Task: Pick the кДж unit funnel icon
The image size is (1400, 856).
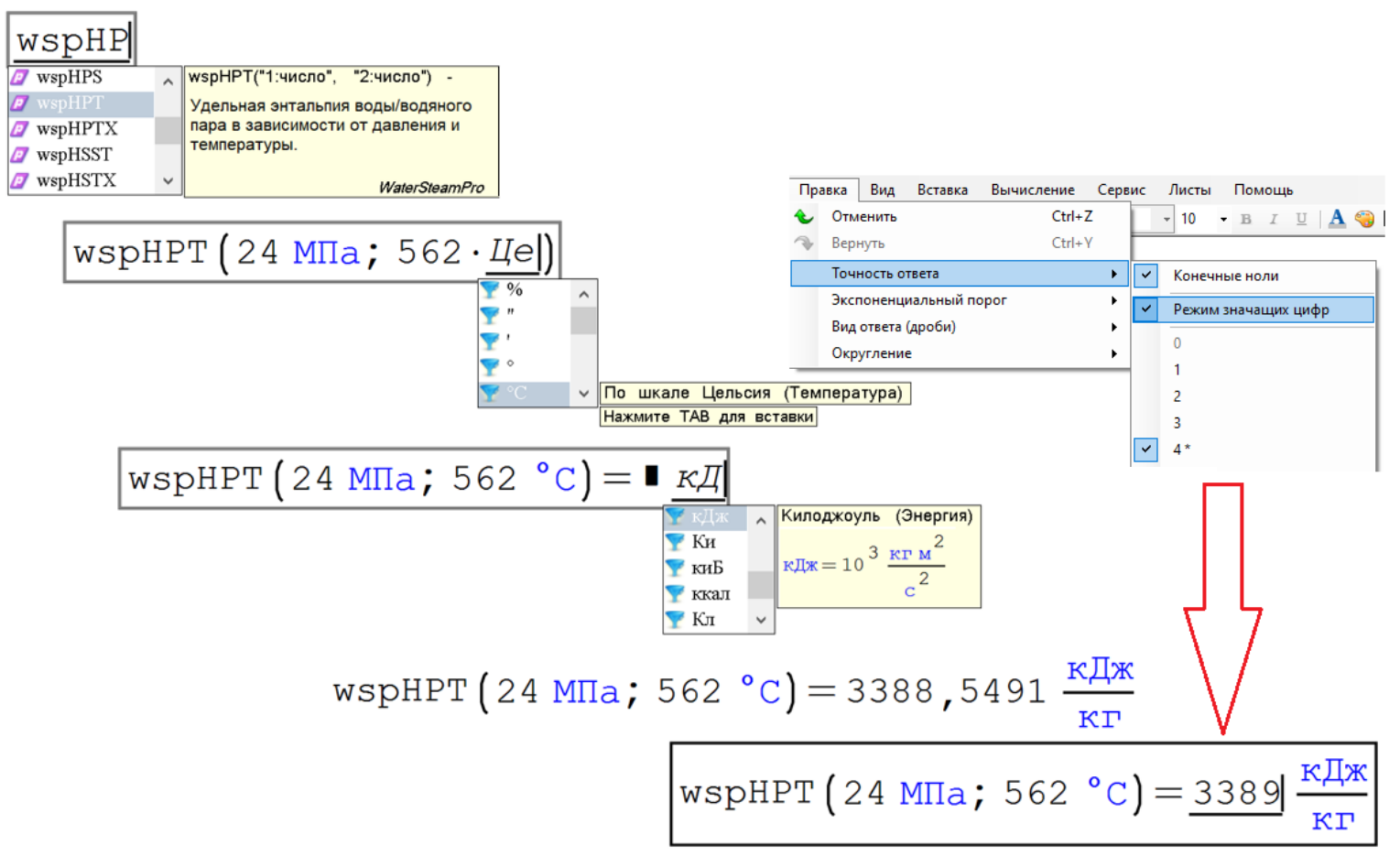Action: tap(675, 516)
